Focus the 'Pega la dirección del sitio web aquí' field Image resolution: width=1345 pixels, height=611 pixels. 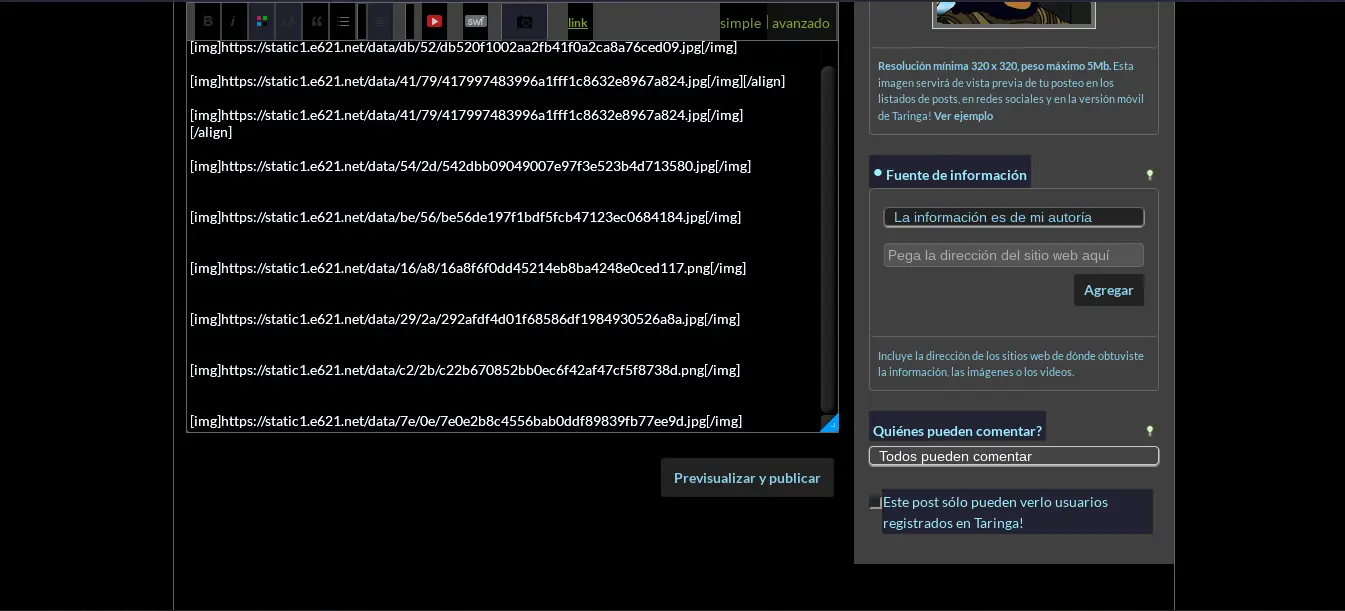click(1014, 255)
